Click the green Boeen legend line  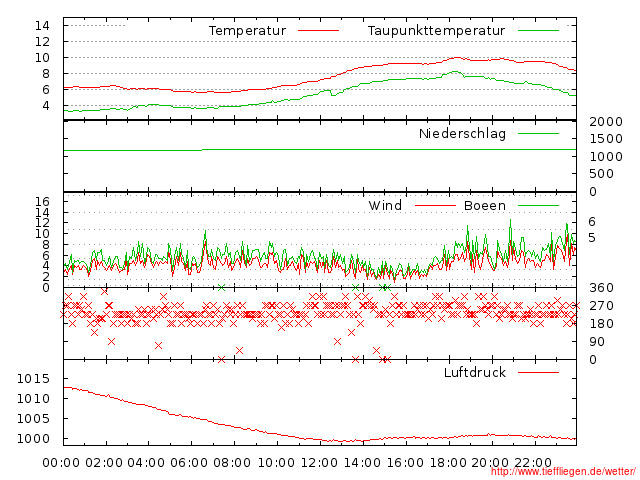click(538, 206)
